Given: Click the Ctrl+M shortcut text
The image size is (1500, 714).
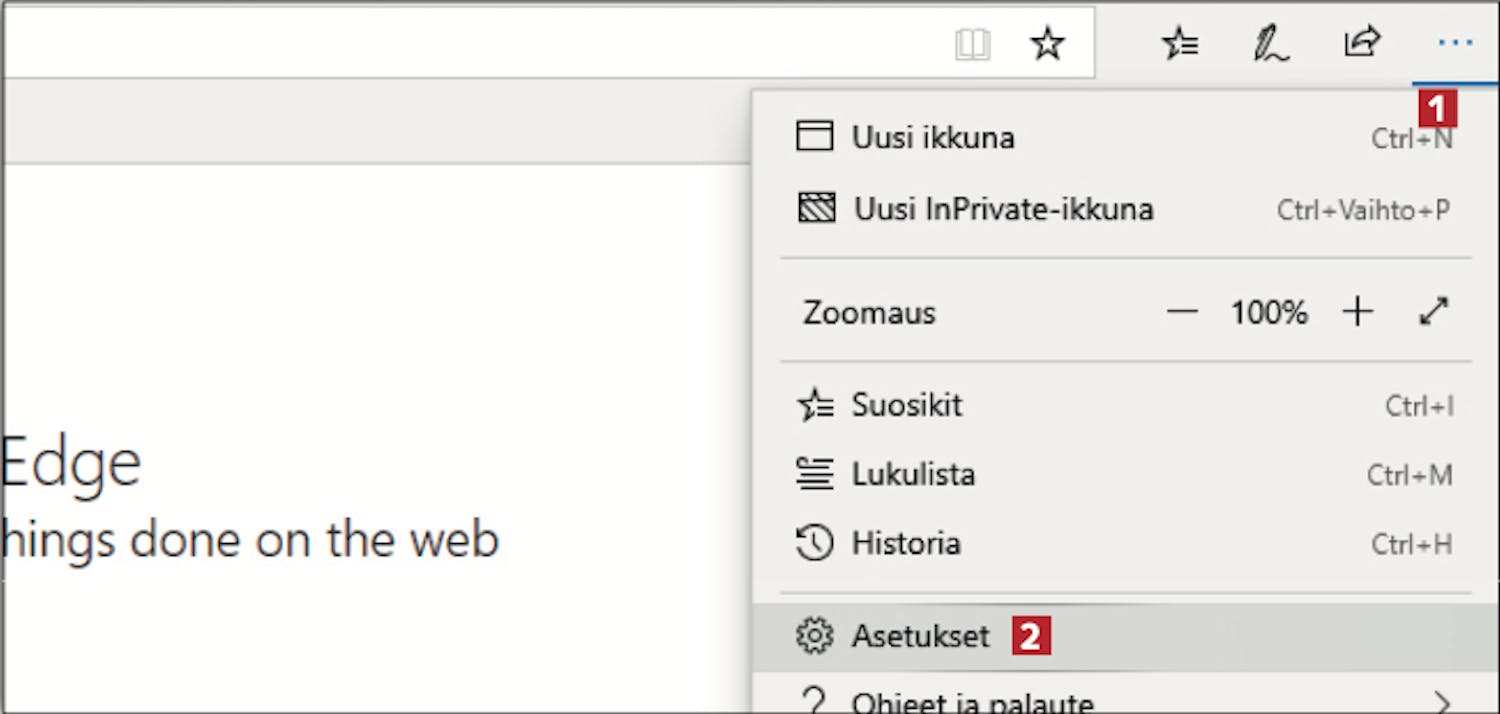Looking at the screenshot, I should (x=1410, y=475).
